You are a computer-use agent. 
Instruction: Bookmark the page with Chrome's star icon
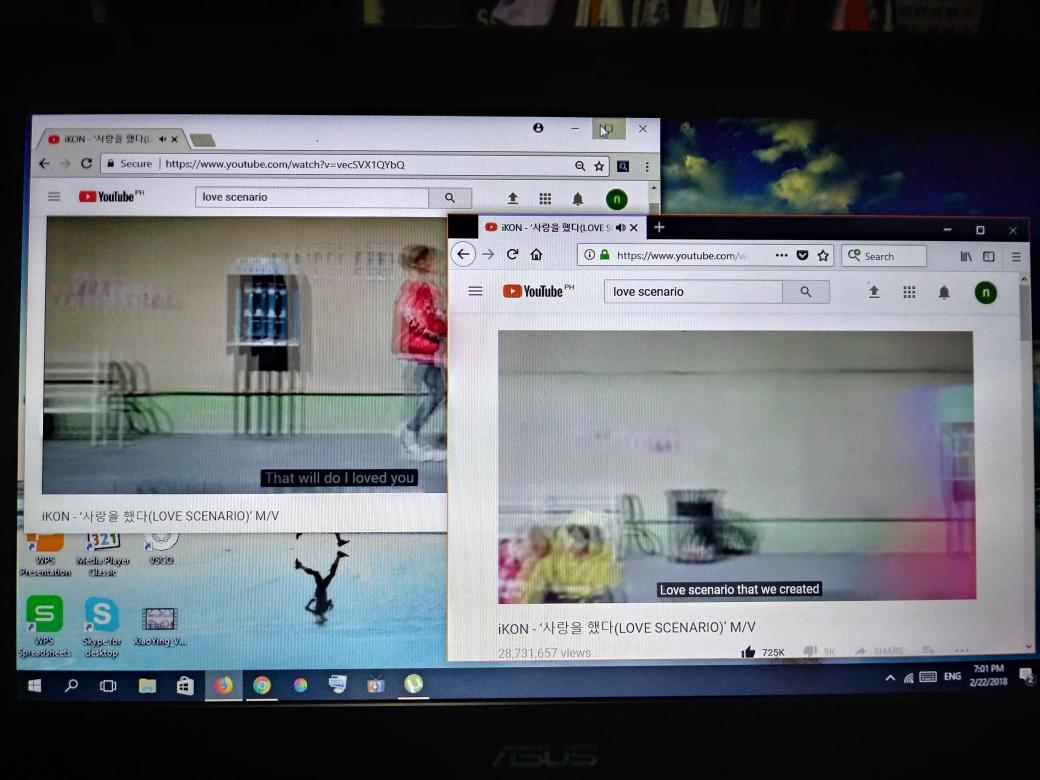point(599,166)
